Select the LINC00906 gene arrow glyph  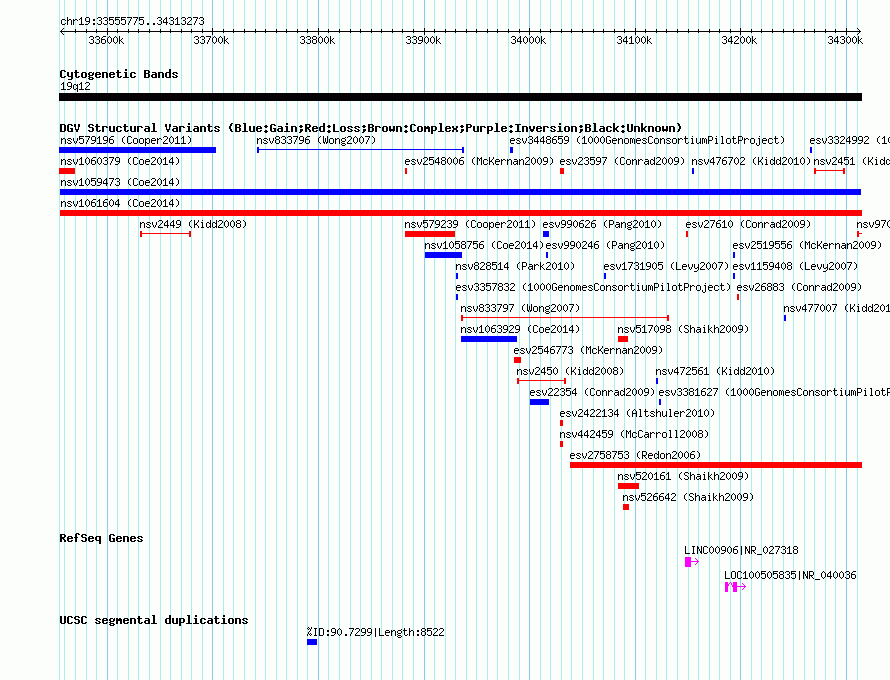coord(691,562)
